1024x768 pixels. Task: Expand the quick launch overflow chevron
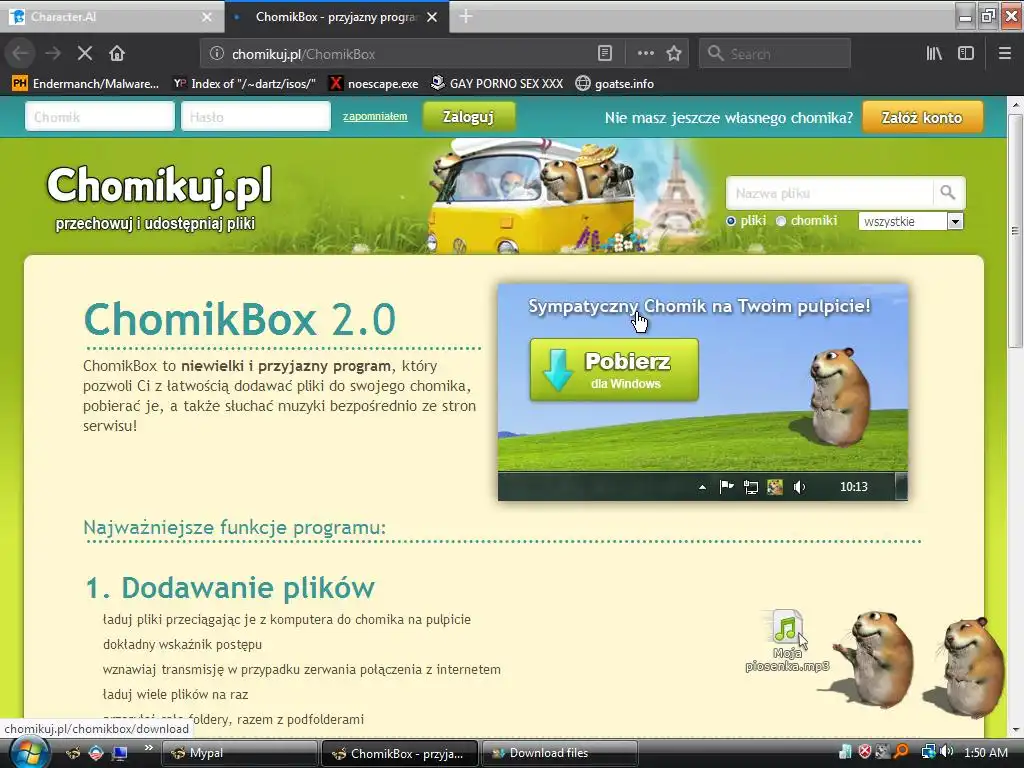148,748
